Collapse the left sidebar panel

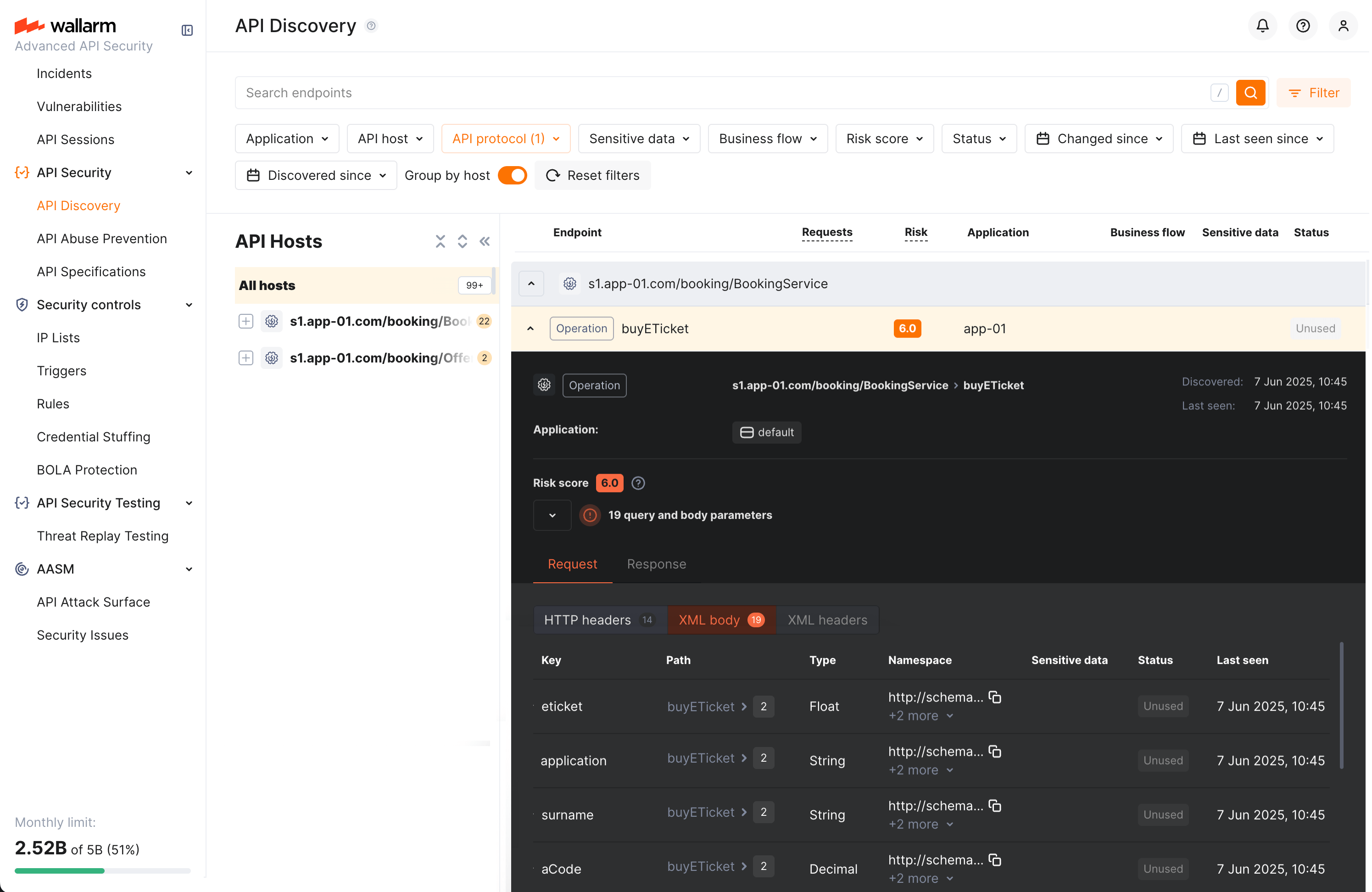[x=187, y=30]
